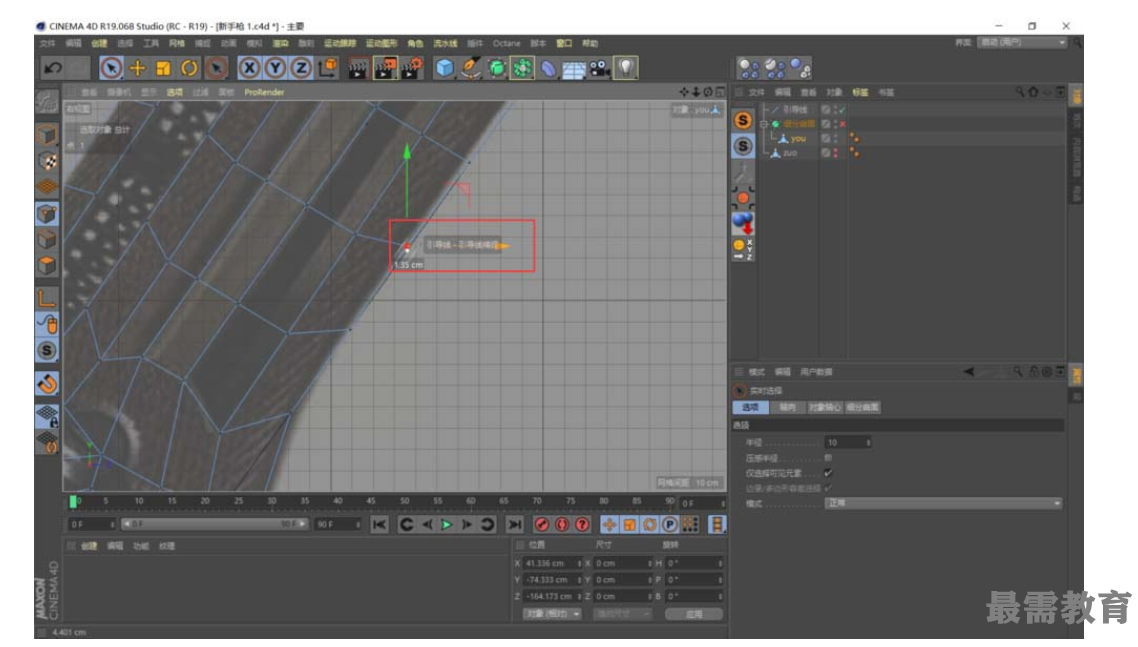Add a floor environment object

(574, 68)
